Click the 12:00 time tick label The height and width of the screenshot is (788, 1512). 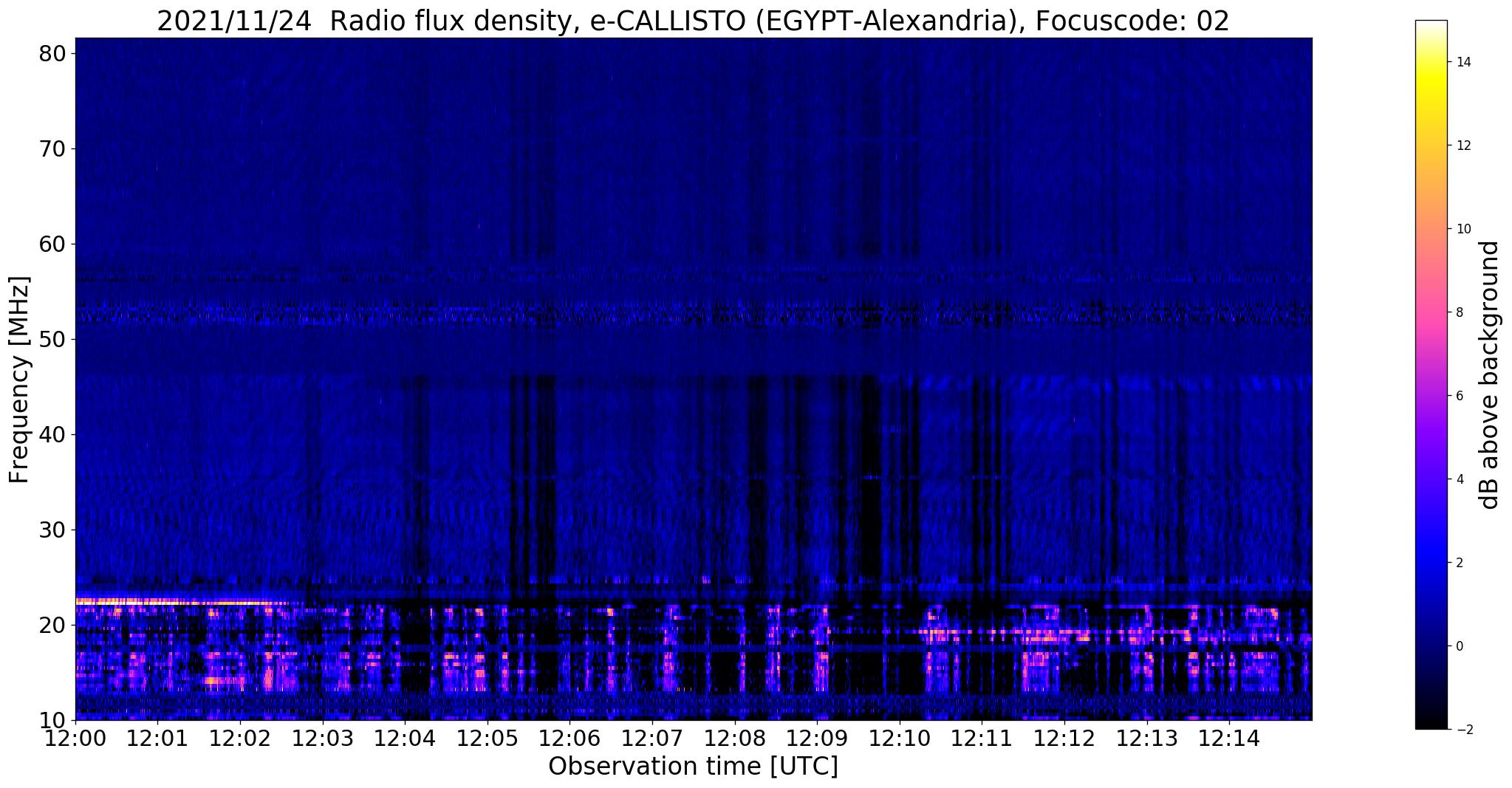(75, 739)
